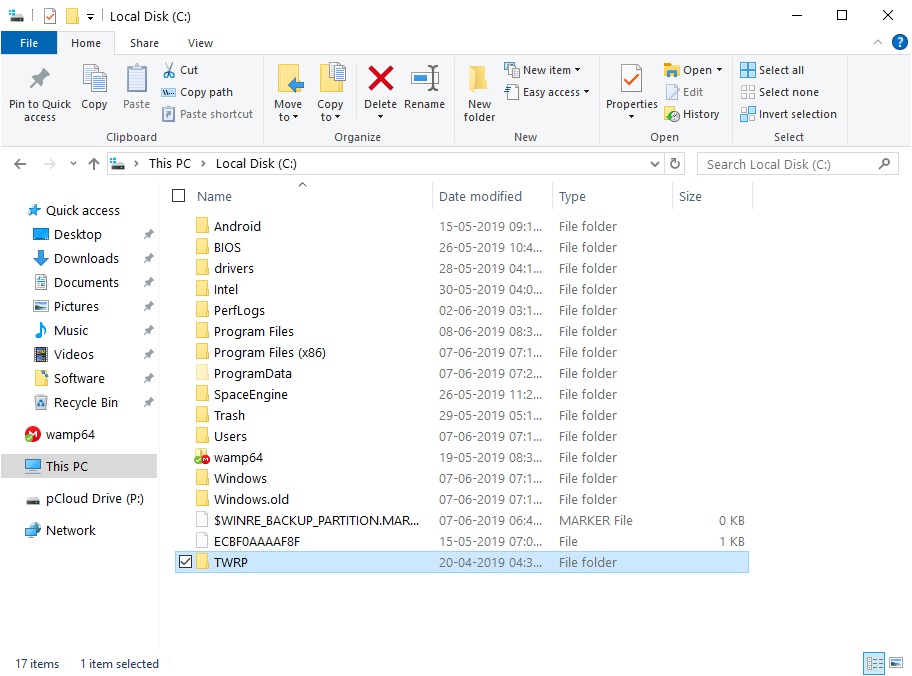Click Invert selection in Select group
Viewport: 912px width, 676px height.
coord(788,114)
